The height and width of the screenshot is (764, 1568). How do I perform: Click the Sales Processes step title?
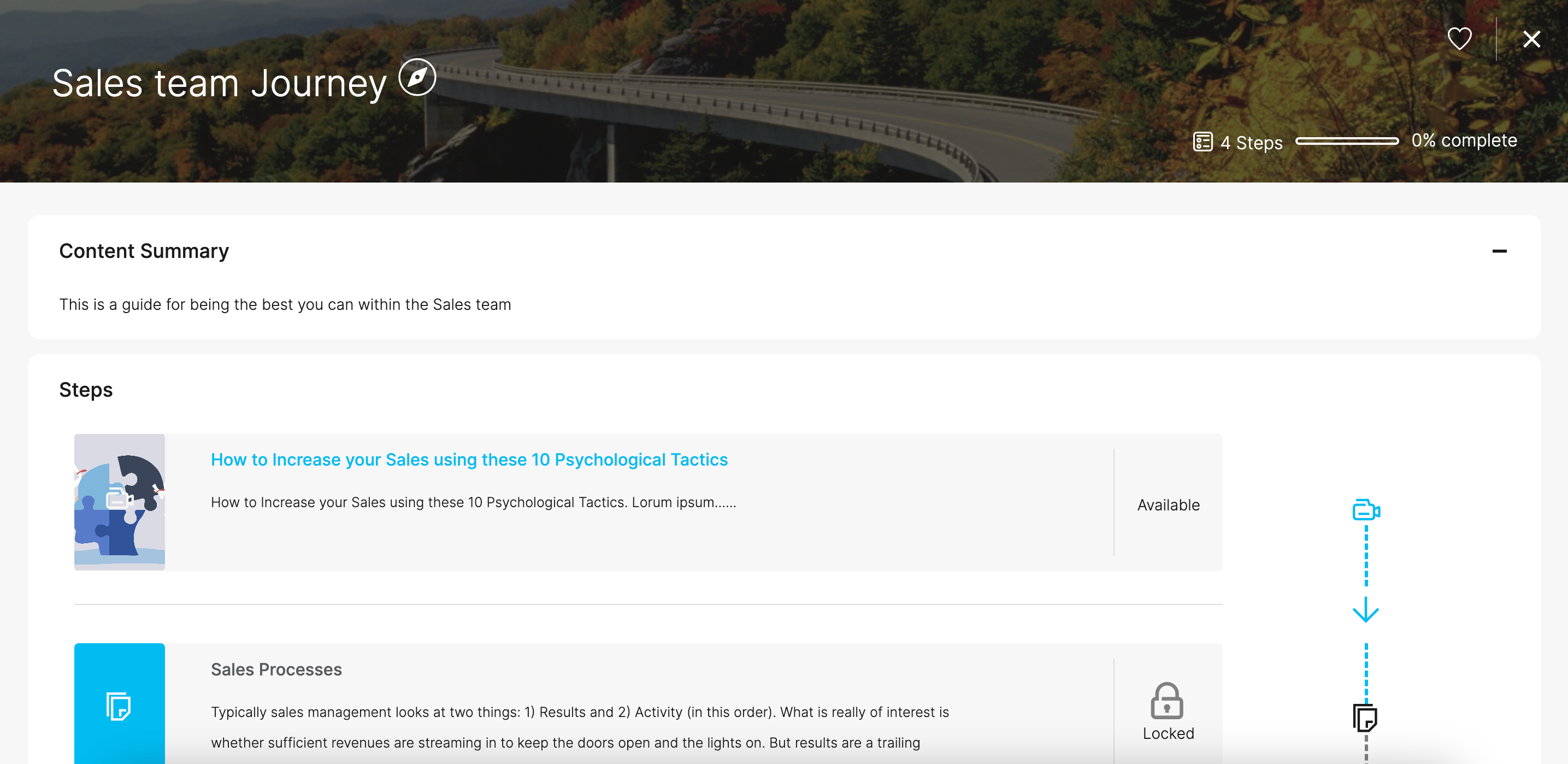[276, 669]
